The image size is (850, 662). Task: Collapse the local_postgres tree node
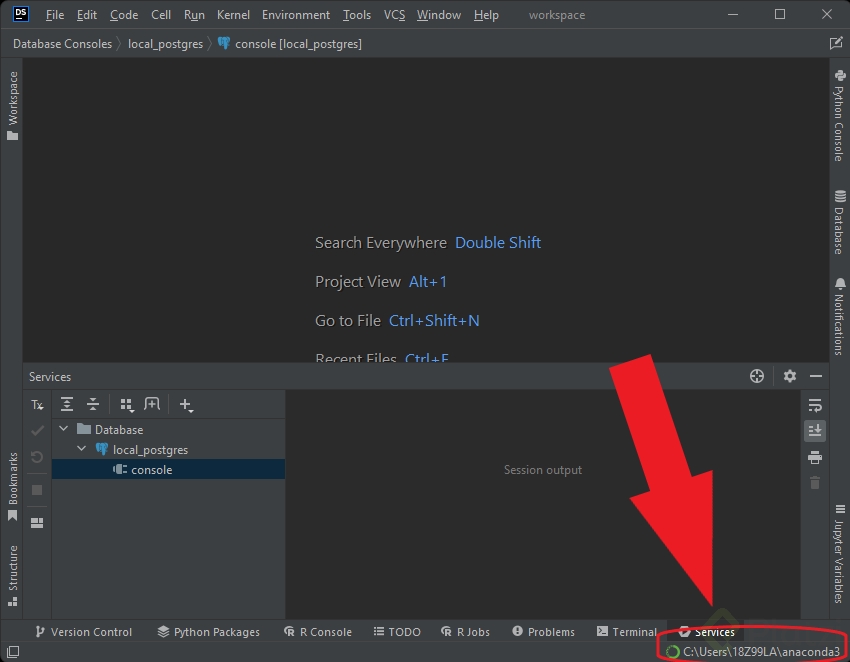pos(81,449)
